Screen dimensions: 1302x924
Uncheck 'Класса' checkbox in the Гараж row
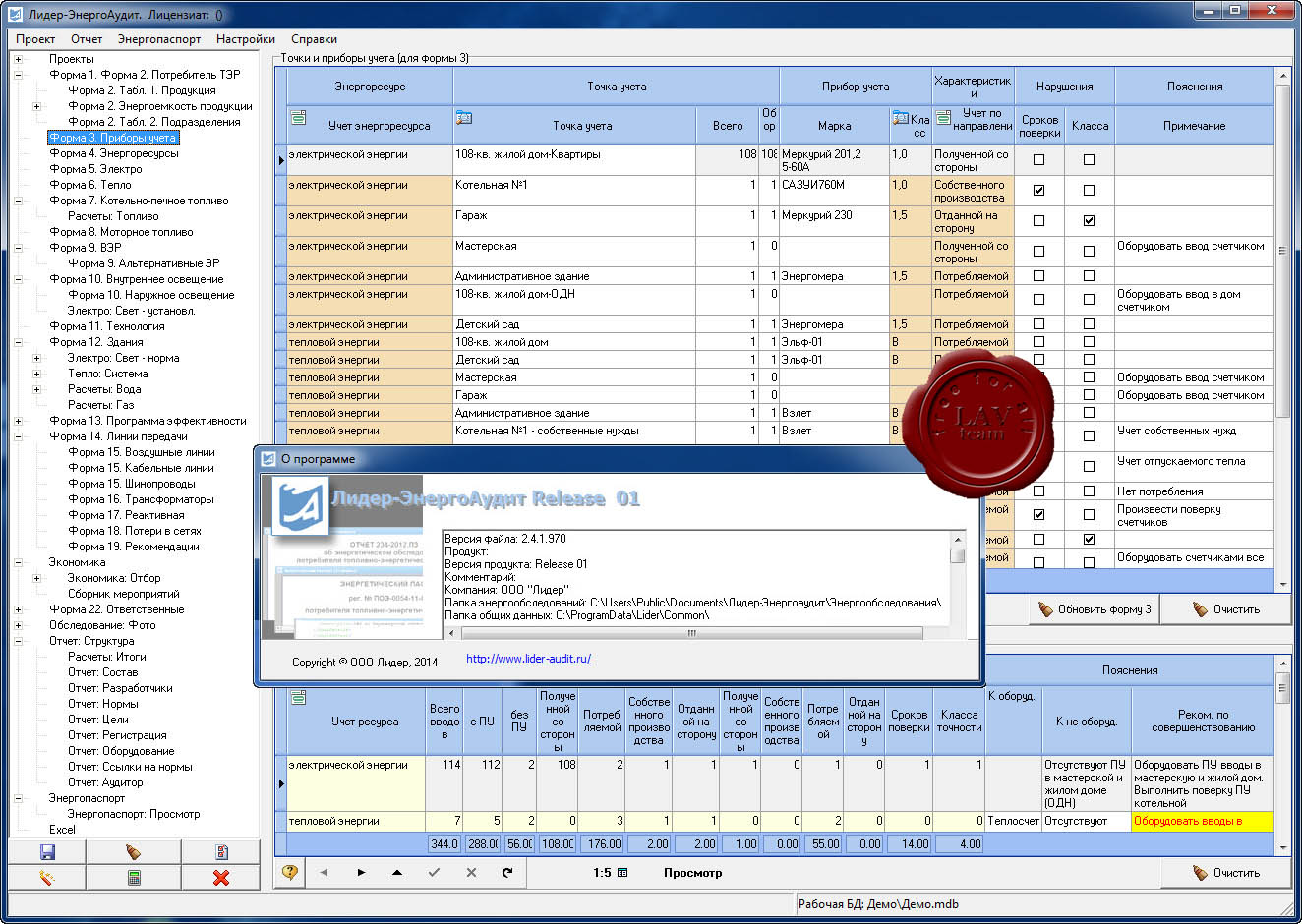pos(1089,221)
